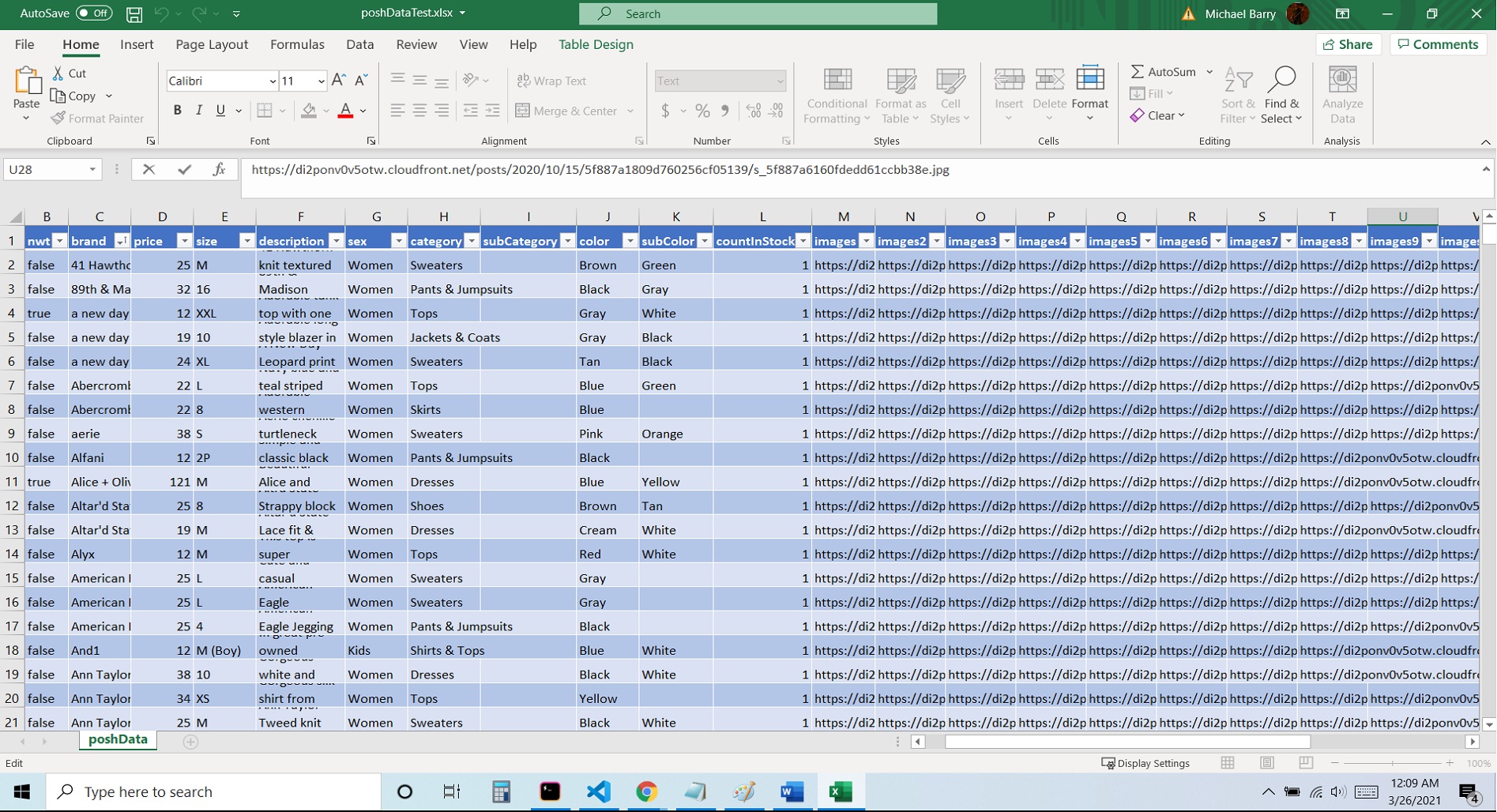Click the Comma Style icon

(724, 111)
